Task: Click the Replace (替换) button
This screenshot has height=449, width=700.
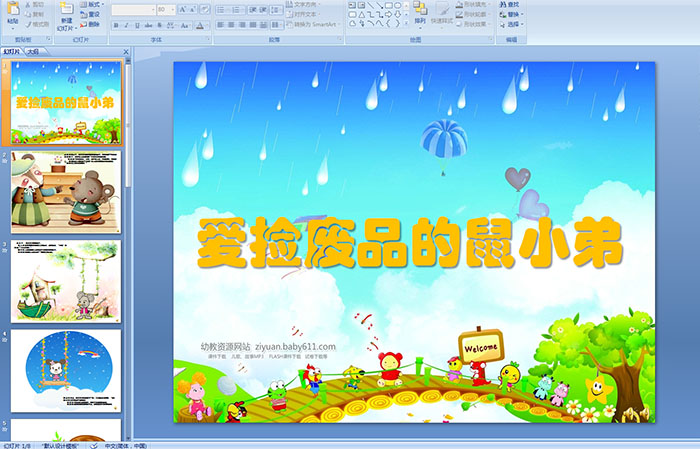Action: [512, 15]
